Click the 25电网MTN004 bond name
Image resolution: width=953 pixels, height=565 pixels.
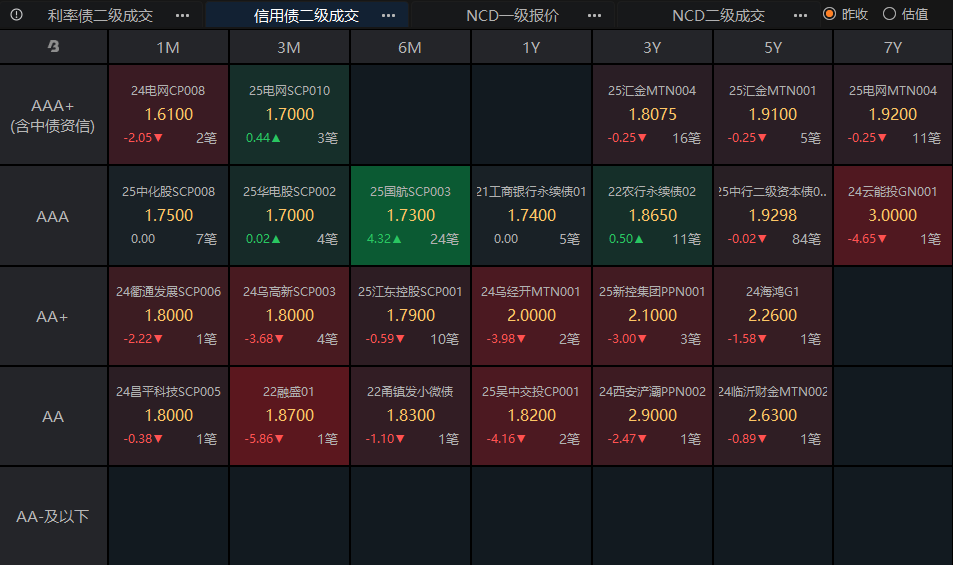pyautogui.click(x=893, y=91)
